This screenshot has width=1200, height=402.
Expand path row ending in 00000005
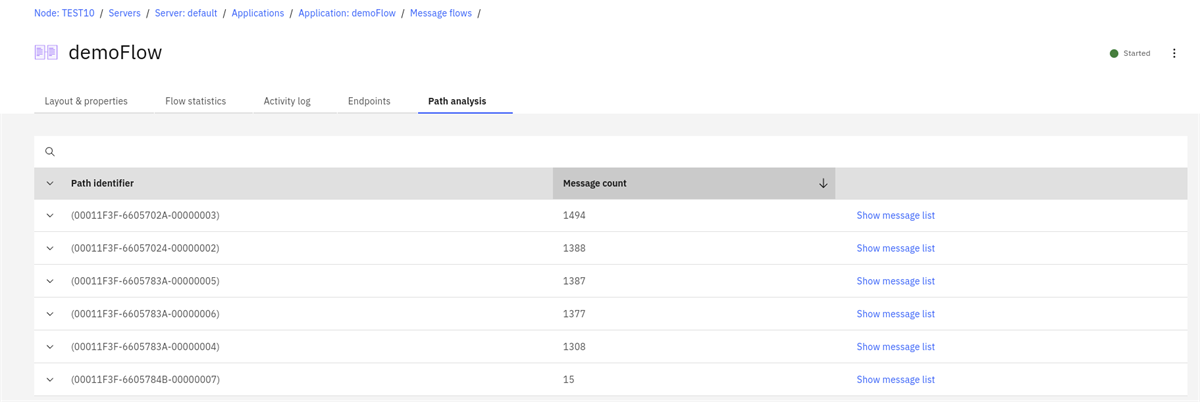pos(50,281)
